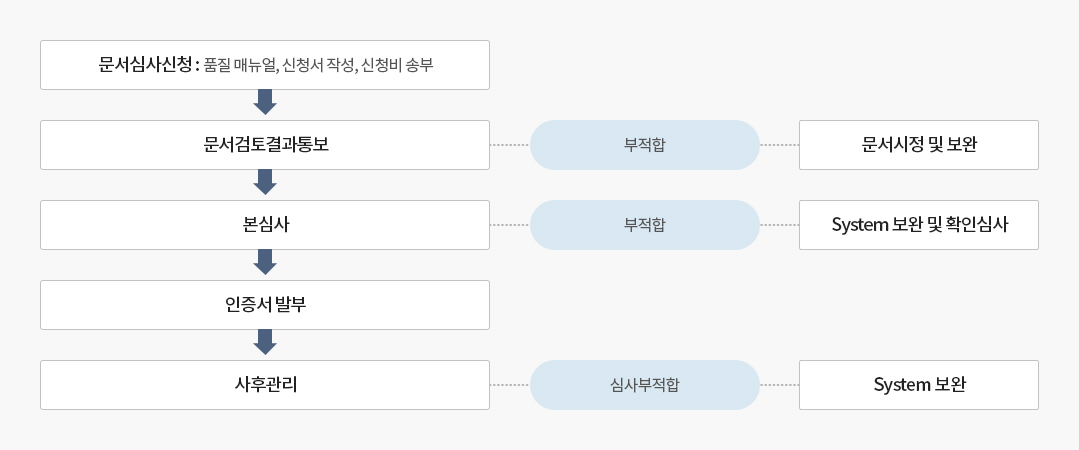The width and height of the screenshot is (1079, 450).
Task: Select the 문서시정 및 보완 box
Action: [x=919, y=145]
